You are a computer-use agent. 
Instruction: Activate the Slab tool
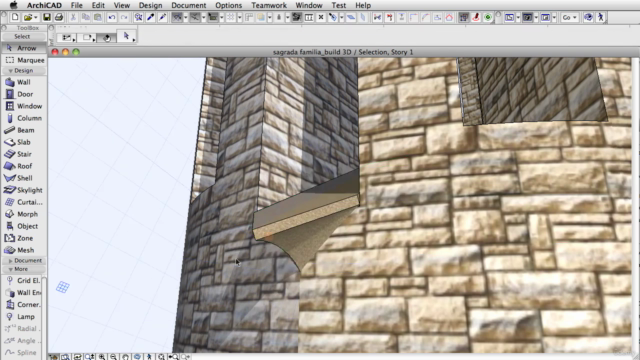click(23, 142)
